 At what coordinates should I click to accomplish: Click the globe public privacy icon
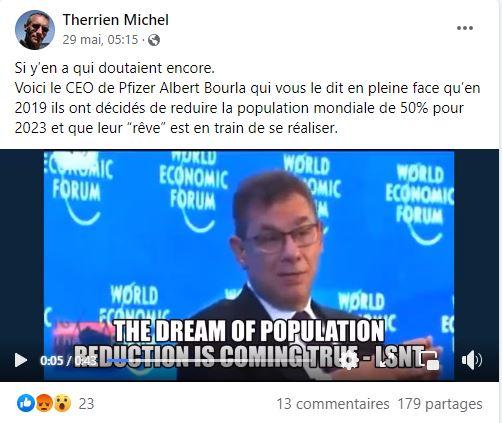point(154,40)
